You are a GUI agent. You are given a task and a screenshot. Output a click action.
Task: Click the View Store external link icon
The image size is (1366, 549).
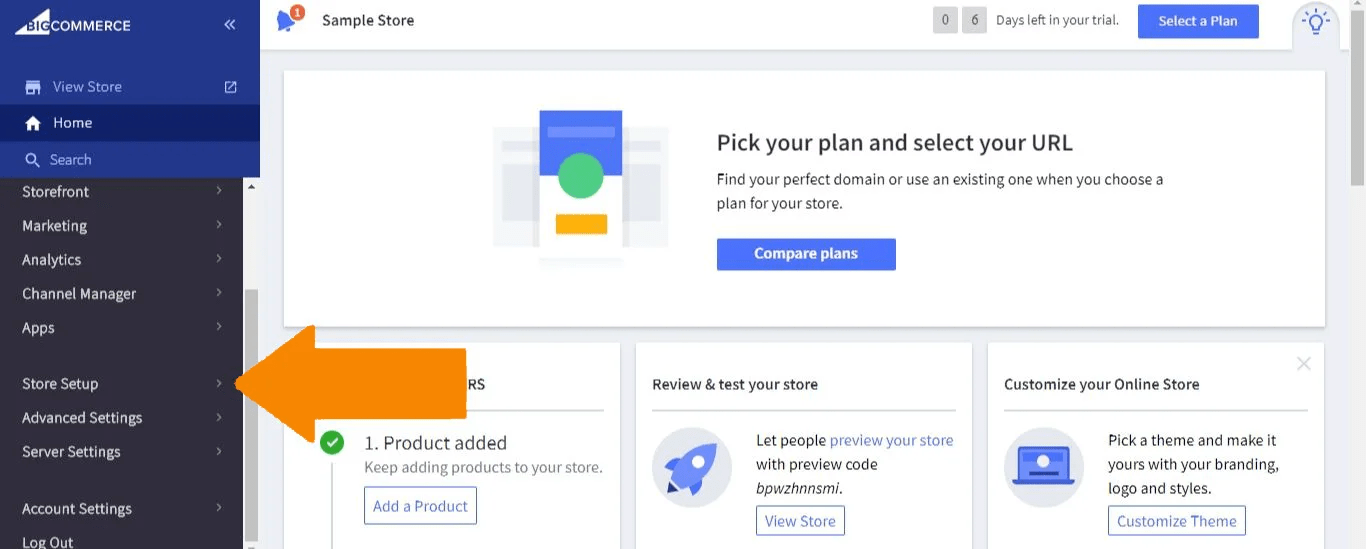[231, 87]
